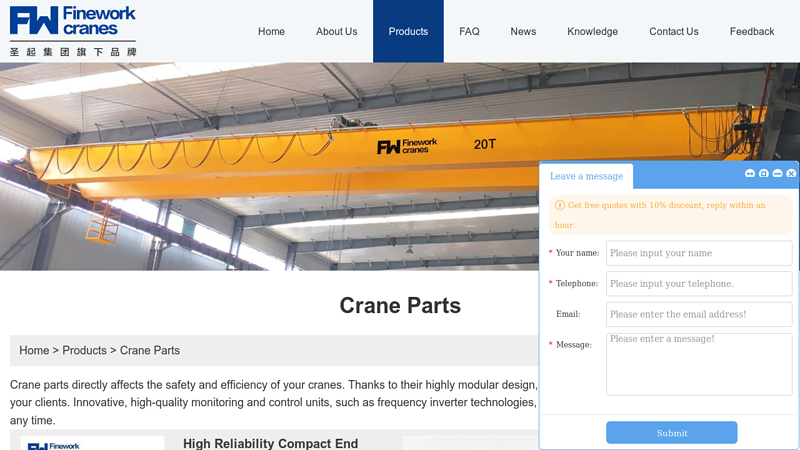
Task: Submit the message form
Action: pos(671,433)
